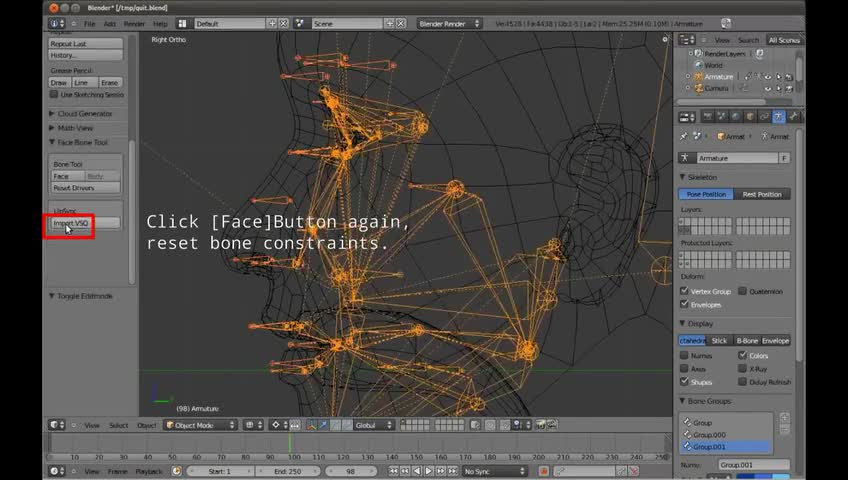Click the properties editor type selector icon
The image size is (848, 480).
(687, 117)
